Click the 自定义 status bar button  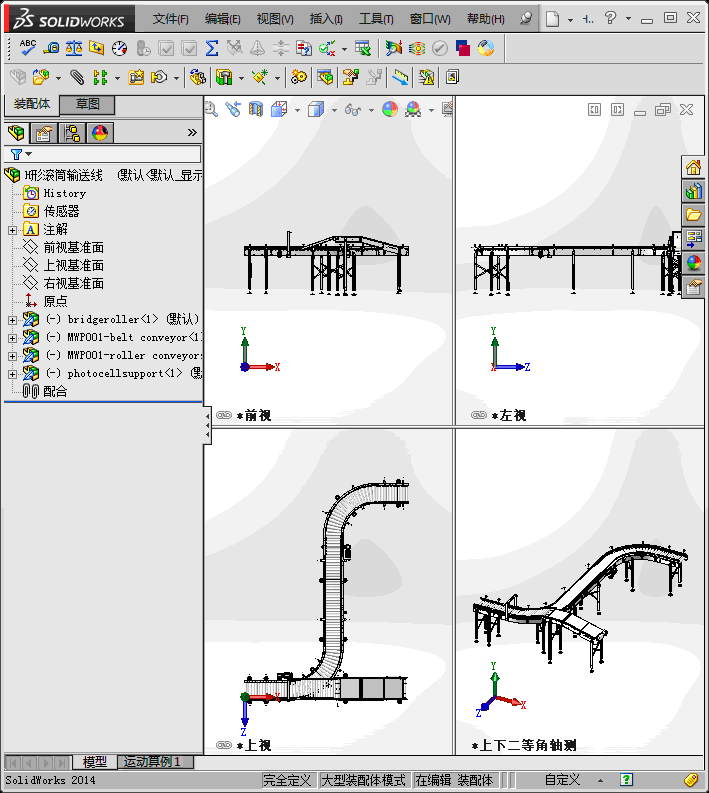click(x=562, y=780)
